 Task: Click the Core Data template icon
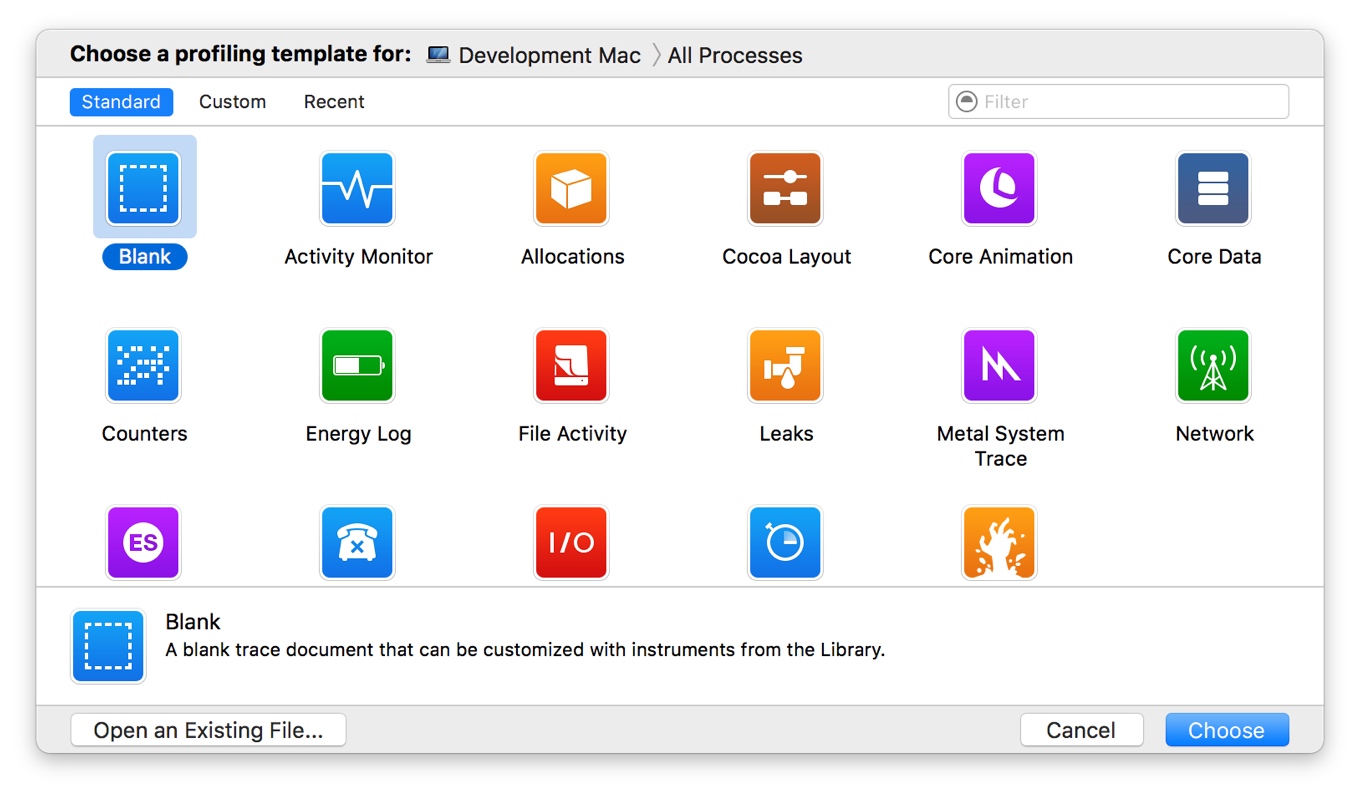coord(1213,189)
